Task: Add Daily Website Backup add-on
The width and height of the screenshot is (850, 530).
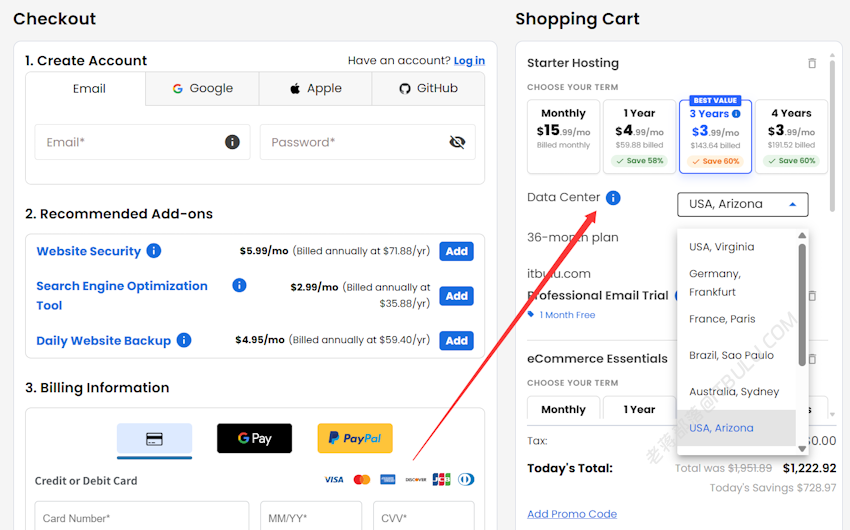Action: coord(456,341)
